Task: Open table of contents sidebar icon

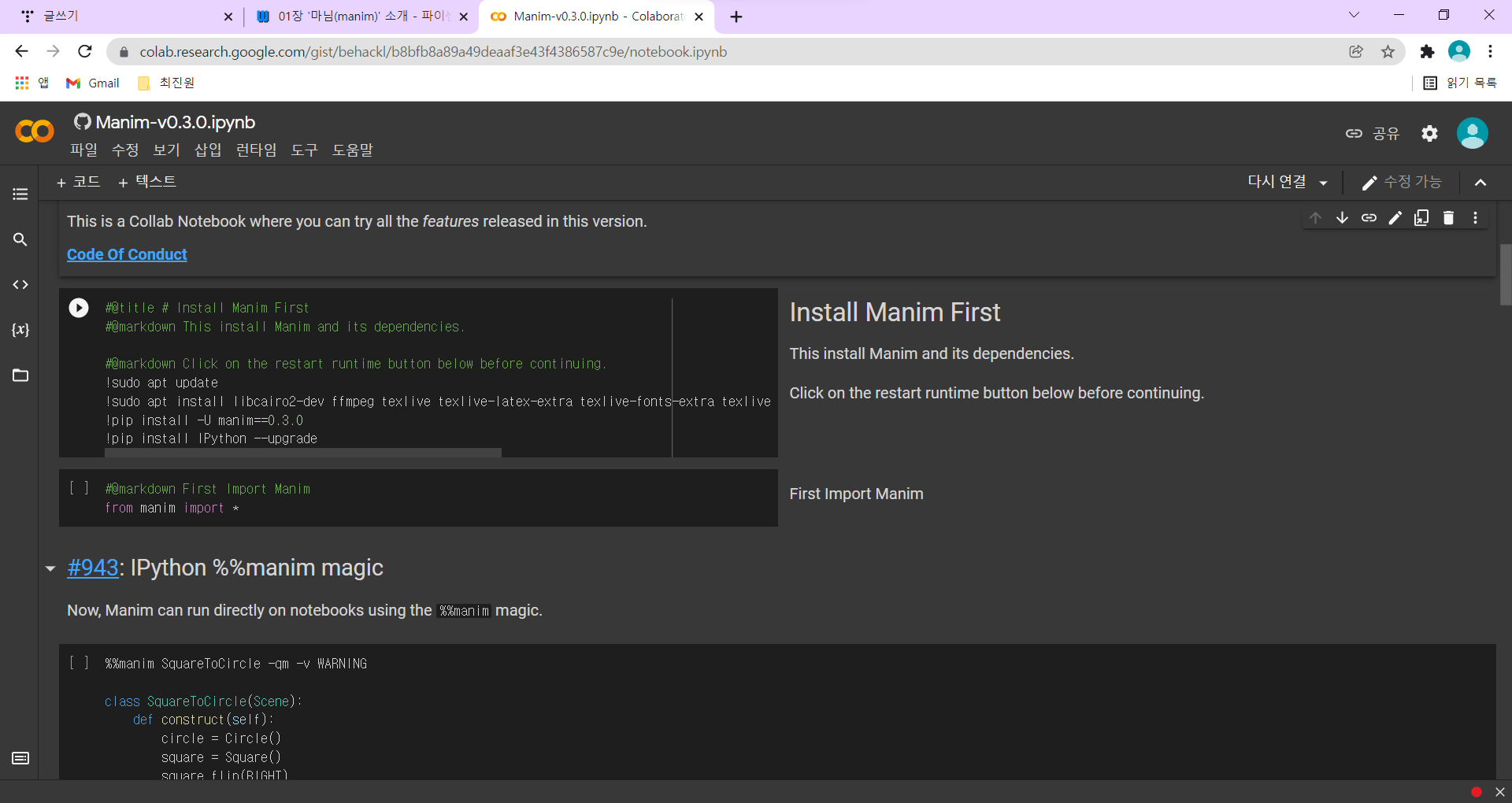Action: pos(20,194)
